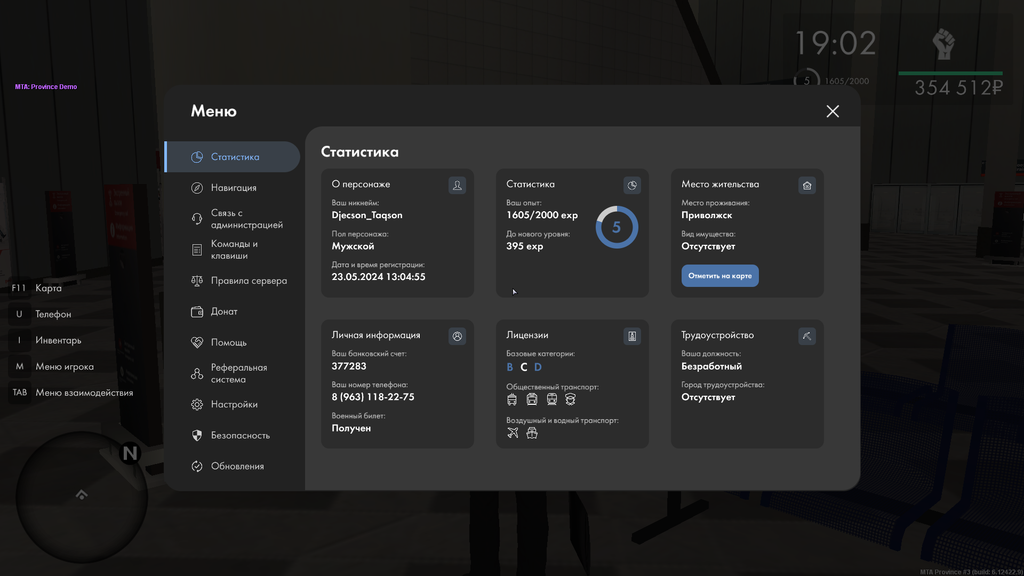Image resolution: width=1024 pixels, height=576 pixels.
Task: Click the boat license icon
Action: pyautogui.click(x=532, y=432)
